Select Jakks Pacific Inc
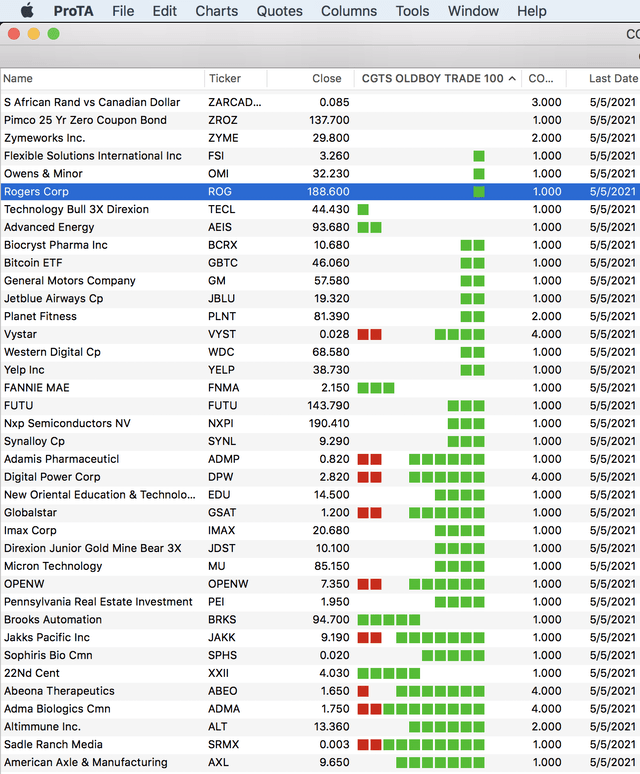640x774 pixels. pos(320,637)
